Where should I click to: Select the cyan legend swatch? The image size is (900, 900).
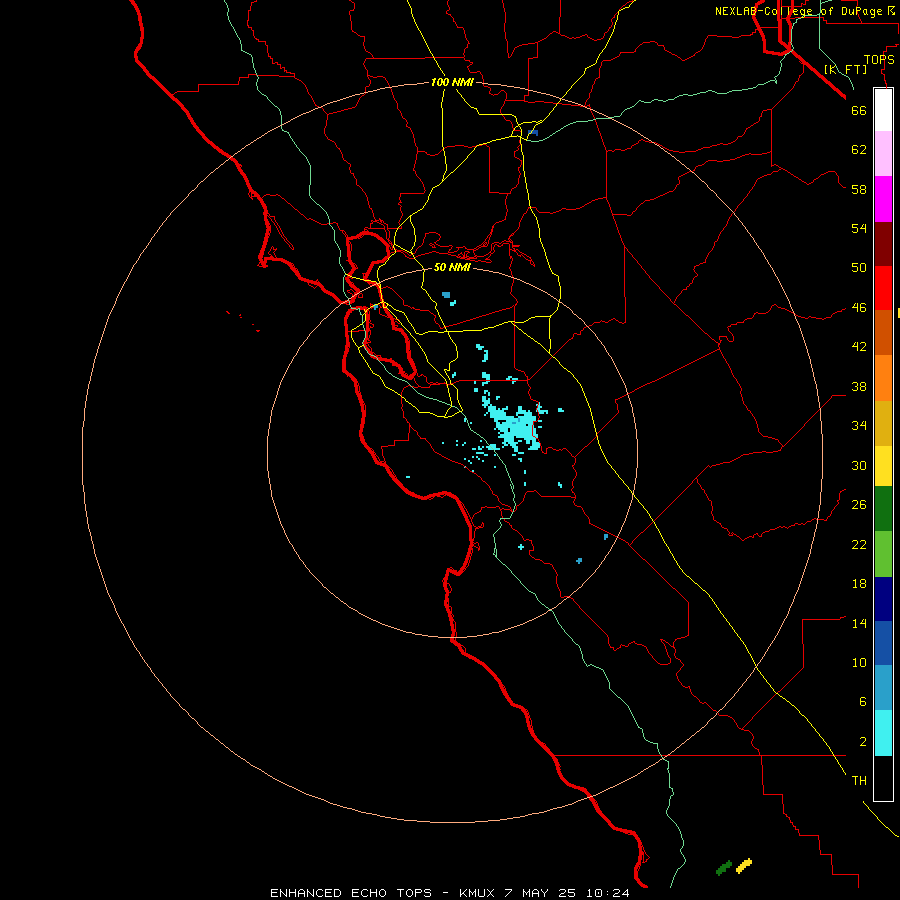click(x=883, y=733)
